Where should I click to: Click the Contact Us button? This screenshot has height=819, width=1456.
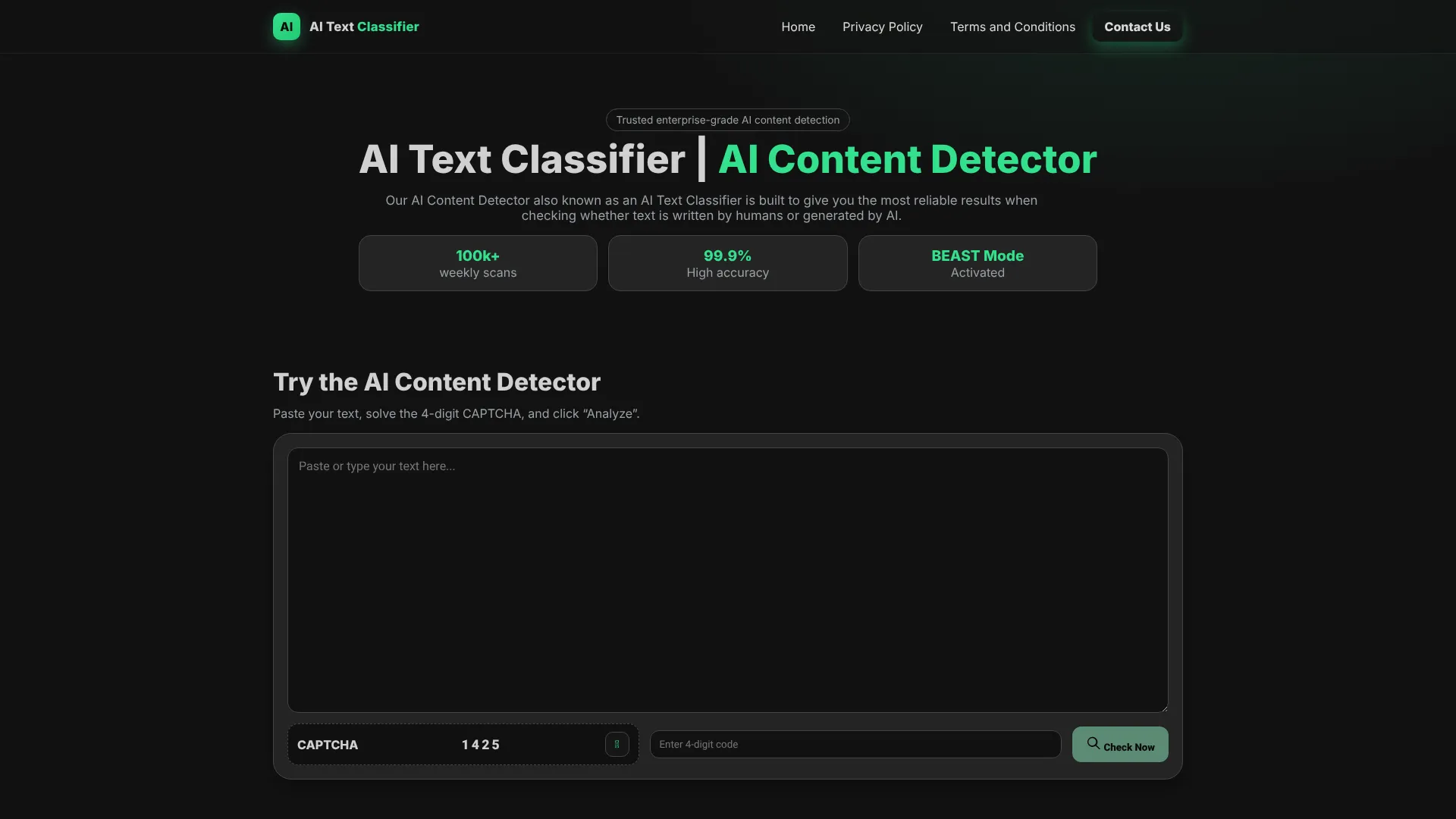[x=1137, y=27]
